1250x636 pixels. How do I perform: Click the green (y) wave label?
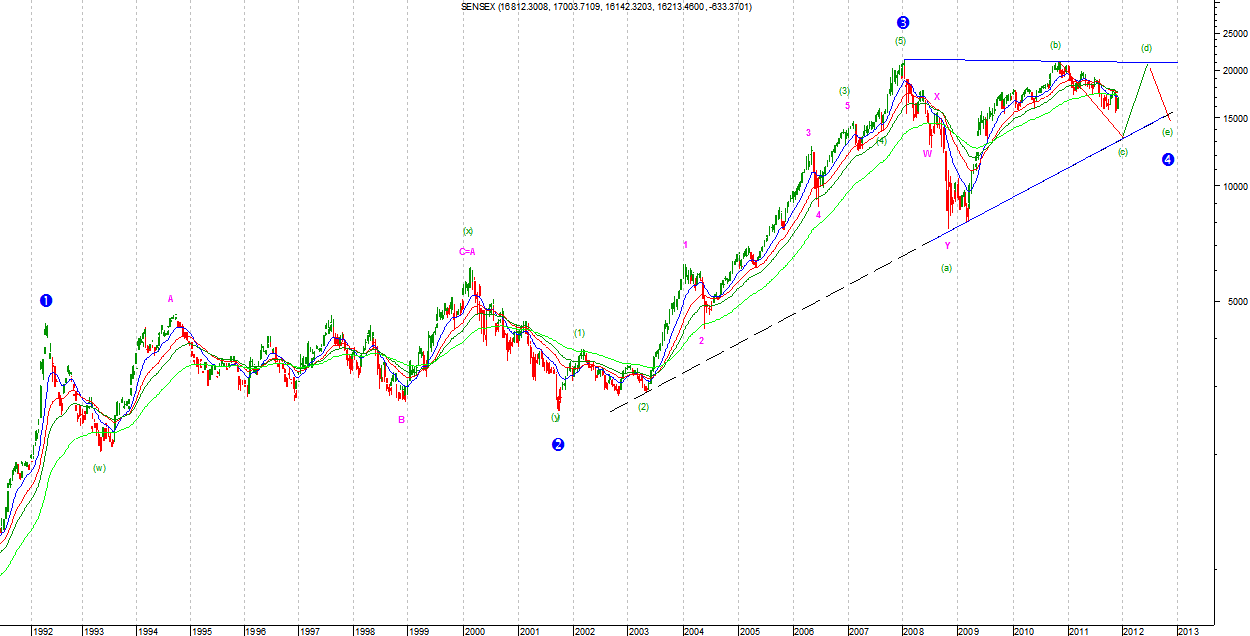click(555, 417)
